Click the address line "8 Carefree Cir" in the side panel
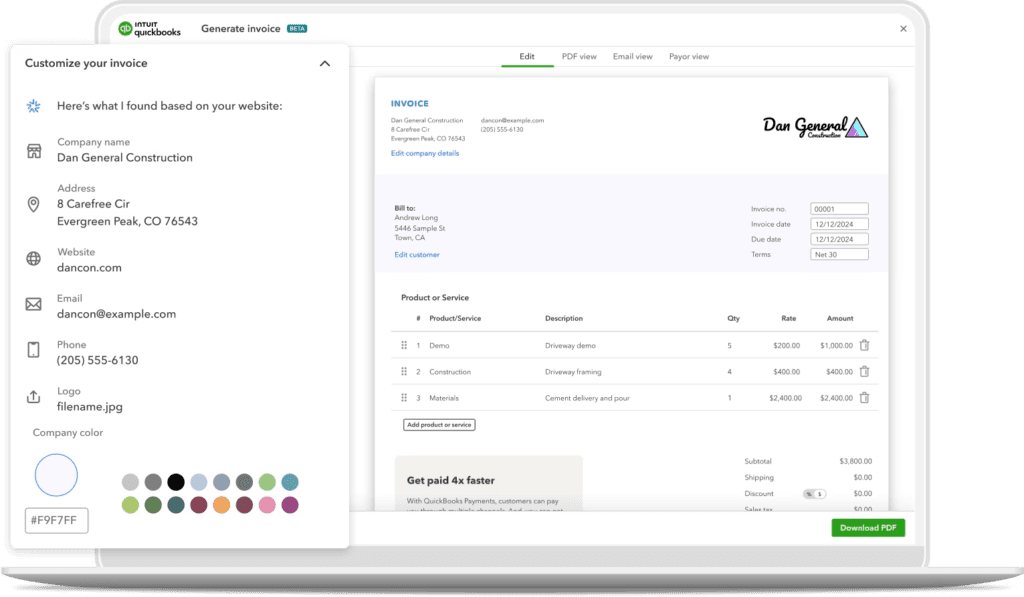This screenshot has height=597, width=1024. pos(93,204)
